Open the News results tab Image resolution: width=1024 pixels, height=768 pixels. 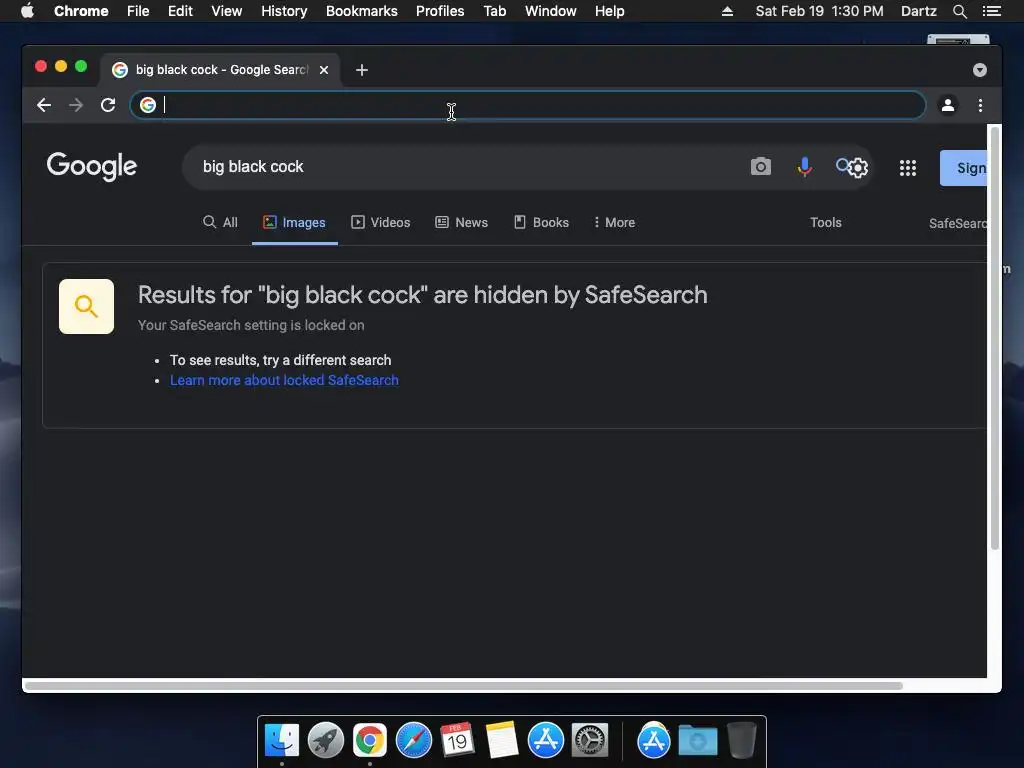pos(462,223)
